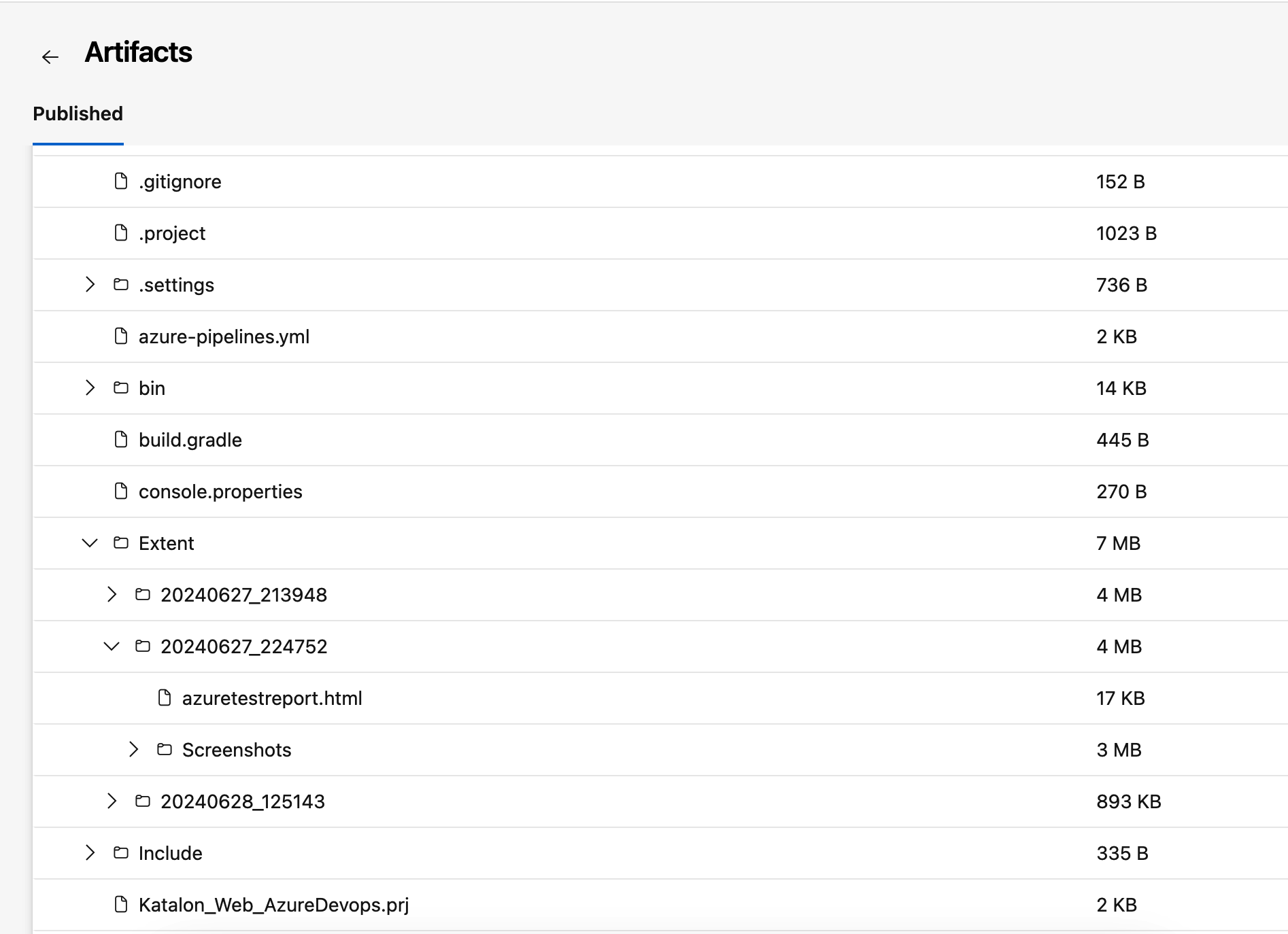Click the azure-pipelines.yml file icon
Screen dimensions: 1288x934
pyautogui.click(x=121, y=336)
